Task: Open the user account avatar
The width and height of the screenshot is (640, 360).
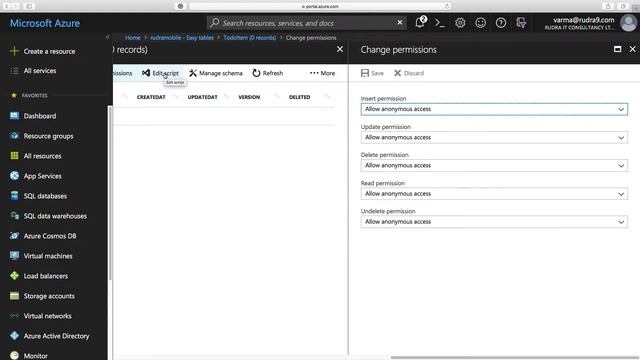Action: [x=628, y=23]
